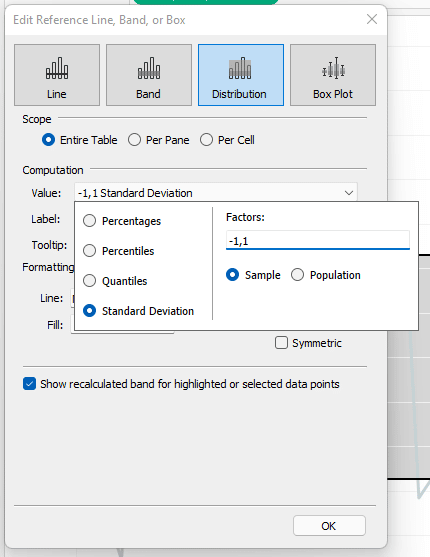Confirm with the OK button
Viewport: 430px width, 557px height.
(x=329, y=526)
